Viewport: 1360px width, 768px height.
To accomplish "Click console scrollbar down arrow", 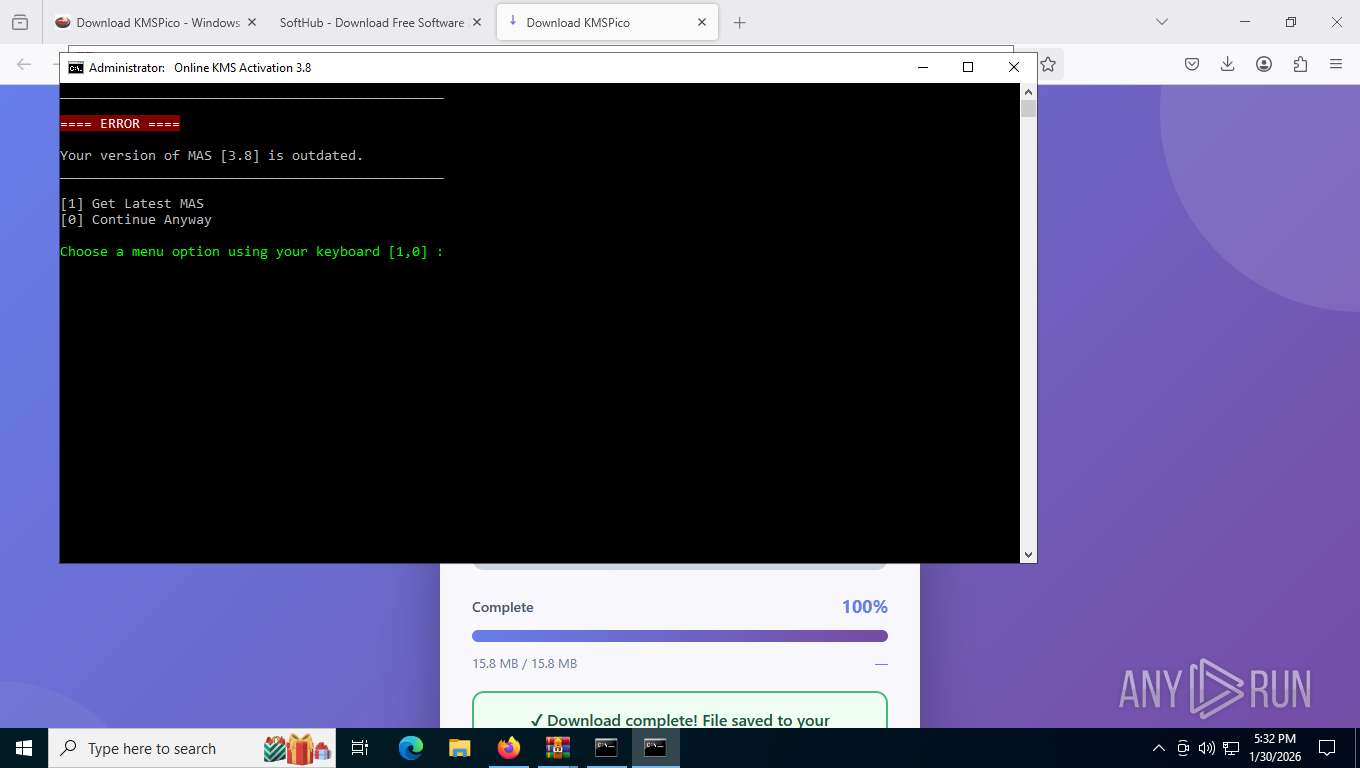I will (1028, 554).
